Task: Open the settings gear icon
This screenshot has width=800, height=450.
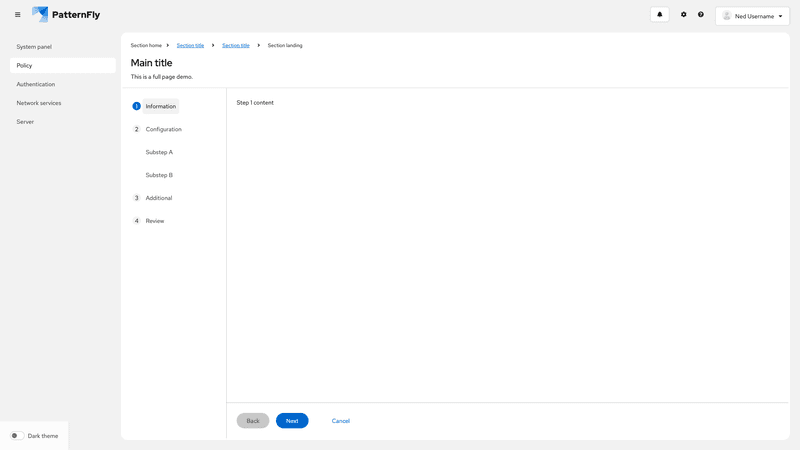Action: point(684,15)
